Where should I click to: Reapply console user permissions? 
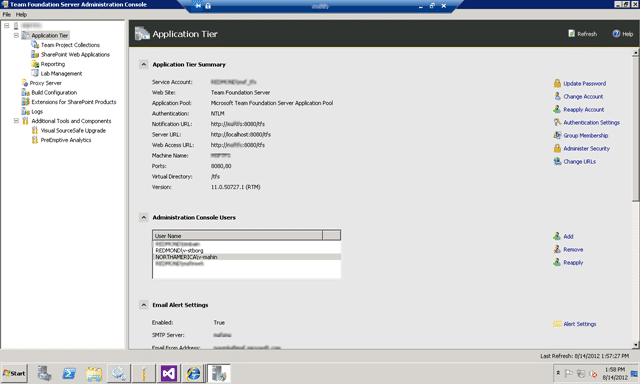pos(573,262)
